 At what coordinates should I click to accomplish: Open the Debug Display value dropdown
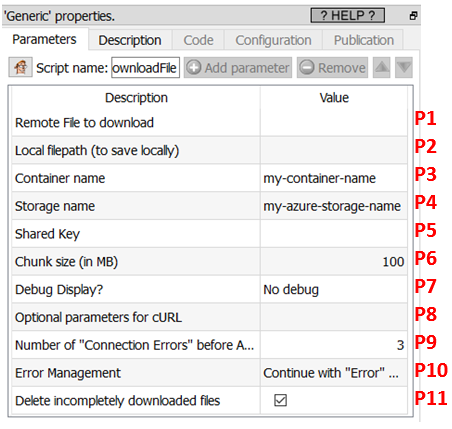(334, 289)
